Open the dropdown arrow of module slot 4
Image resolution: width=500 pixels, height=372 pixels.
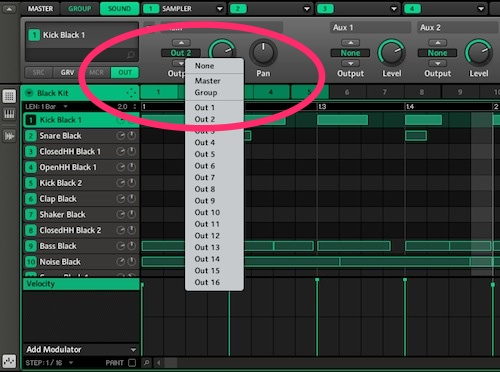(481, 9)
